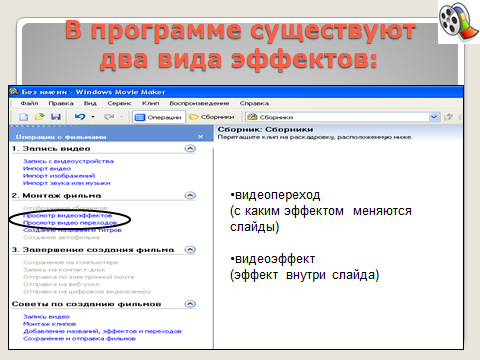Collapse the Завершение создания фильма section
Viewport: 480px width, 360px height.
tap(190, 250)
